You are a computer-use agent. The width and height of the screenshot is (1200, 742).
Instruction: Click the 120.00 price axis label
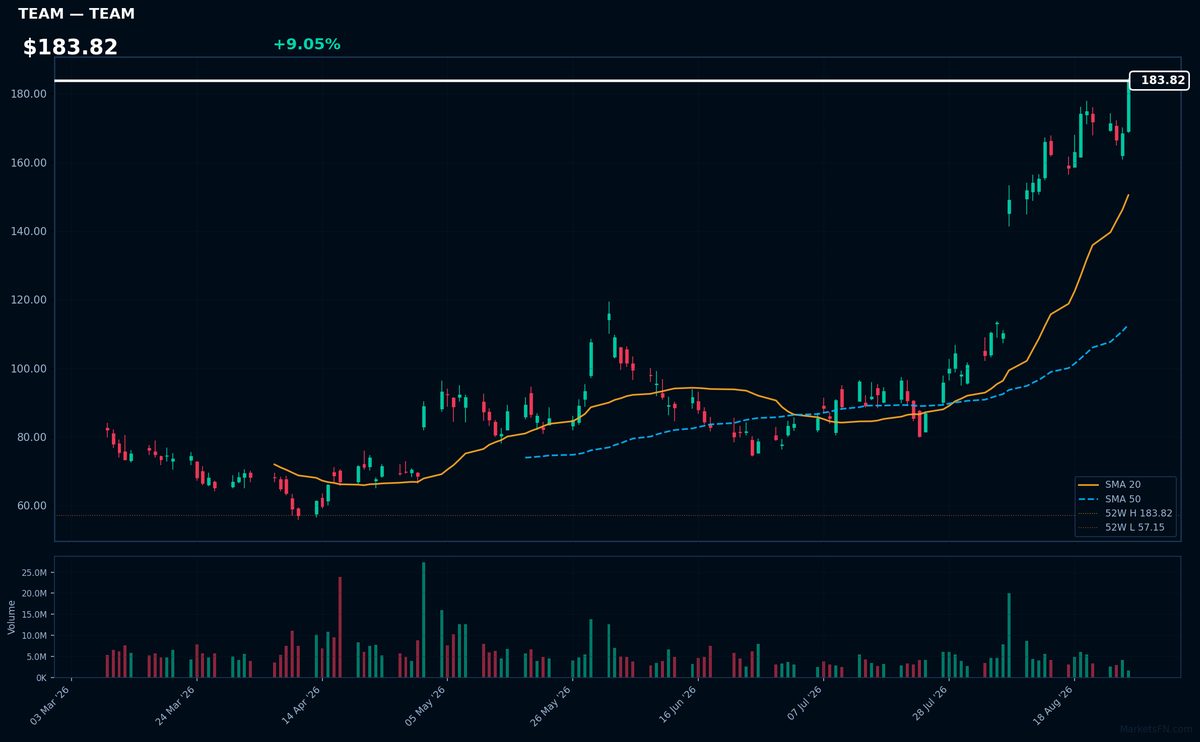tap(30, 300)
